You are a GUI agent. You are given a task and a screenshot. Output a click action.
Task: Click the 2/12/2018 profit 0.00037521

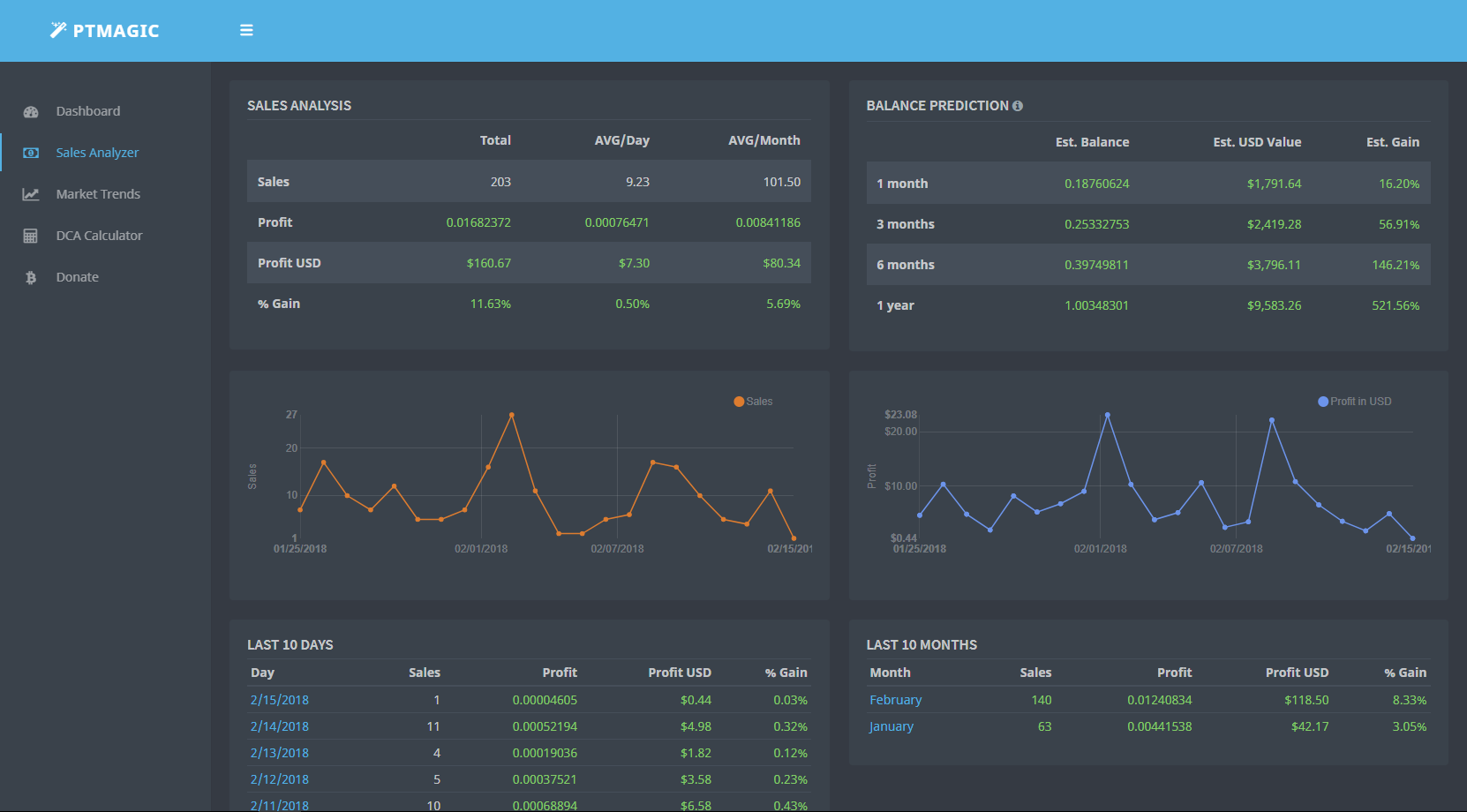tap(545, 779)
